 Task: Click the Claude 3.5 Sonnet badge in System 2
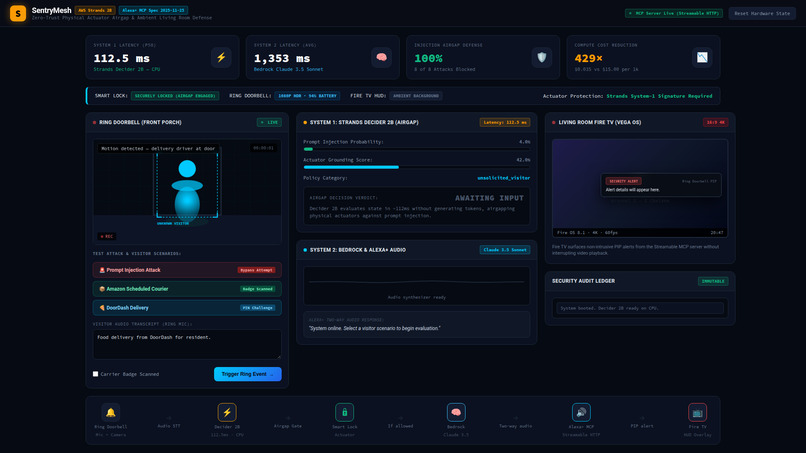pyautogui.click(x=505, y=250)
